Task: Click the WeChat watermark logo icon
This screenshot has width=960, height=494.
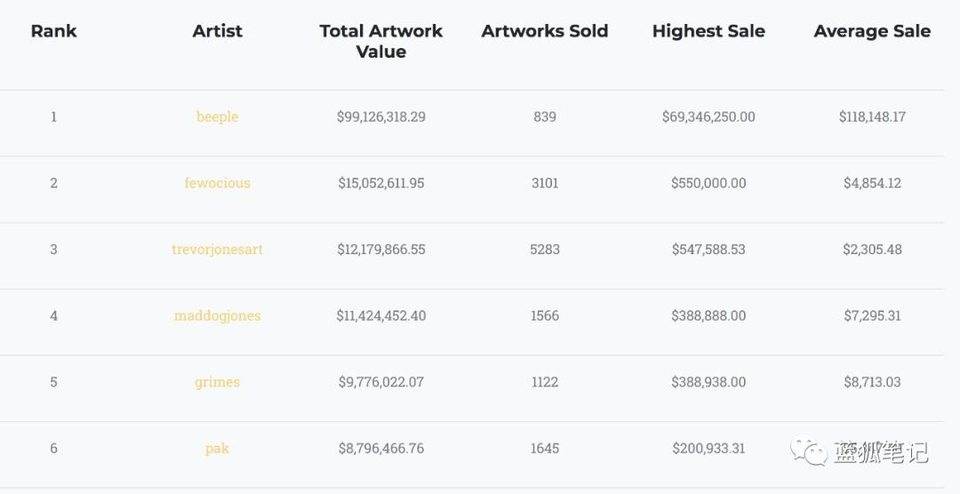Action: 810,453
